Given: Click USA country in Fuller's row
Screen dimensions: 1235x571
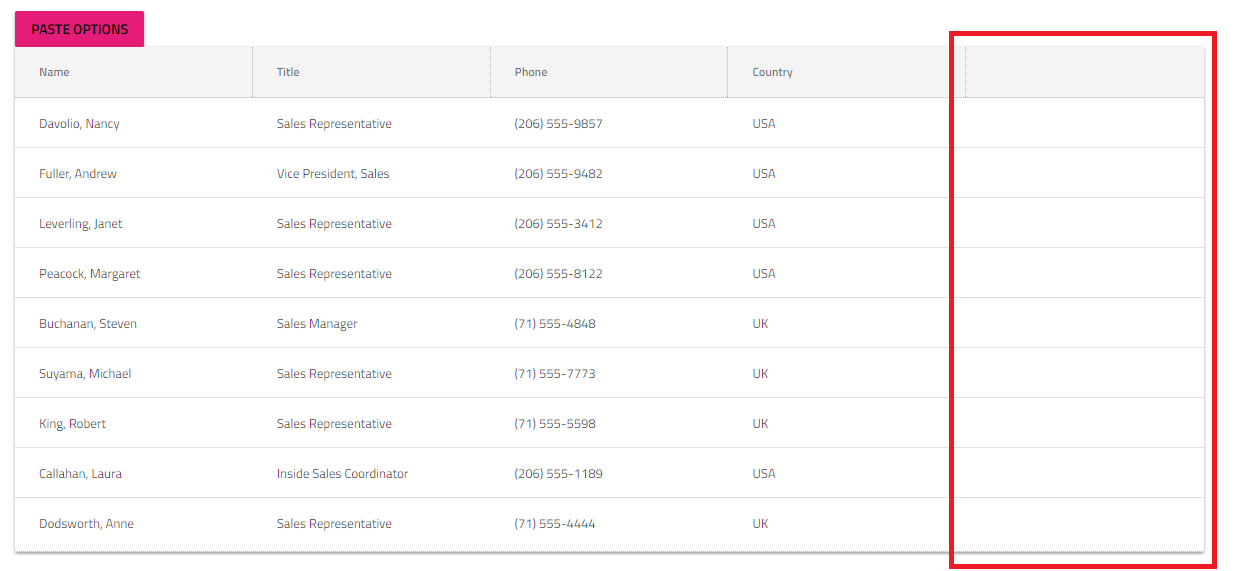Looking at the screenshot, I should point(764,174).
